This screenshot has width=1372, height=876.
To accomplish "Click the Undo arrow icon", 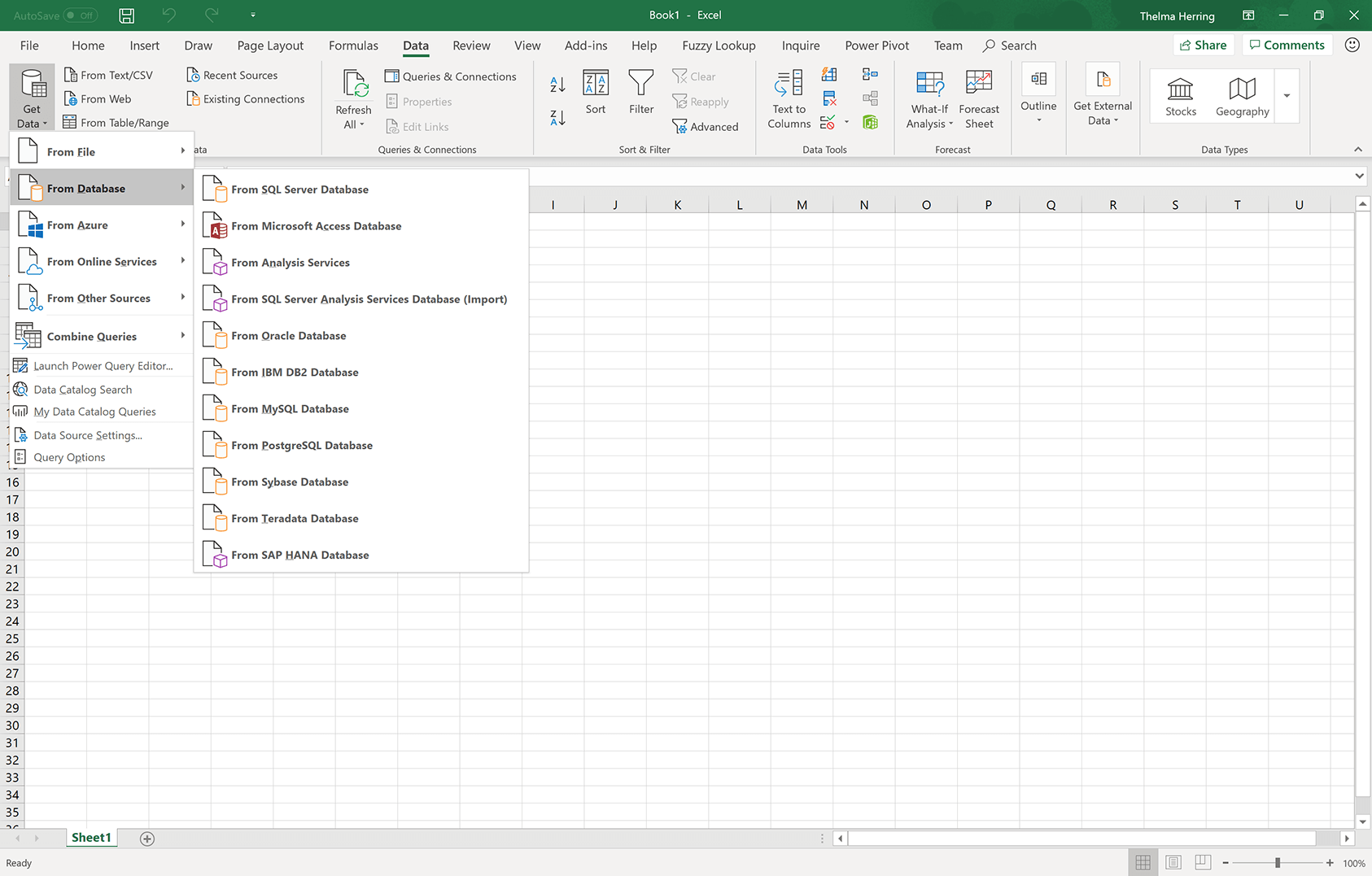I will [169, 15].
